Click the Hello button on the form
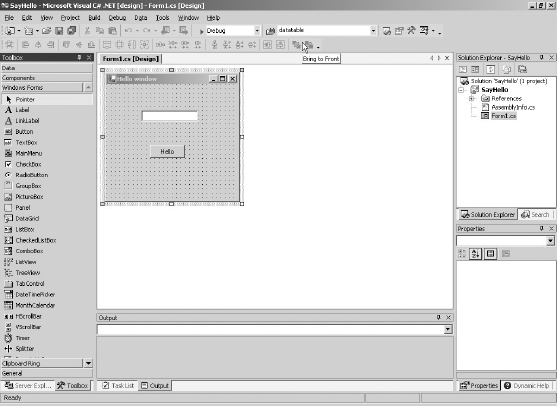Viewport: 557px width, 406px height. (167, 152)
